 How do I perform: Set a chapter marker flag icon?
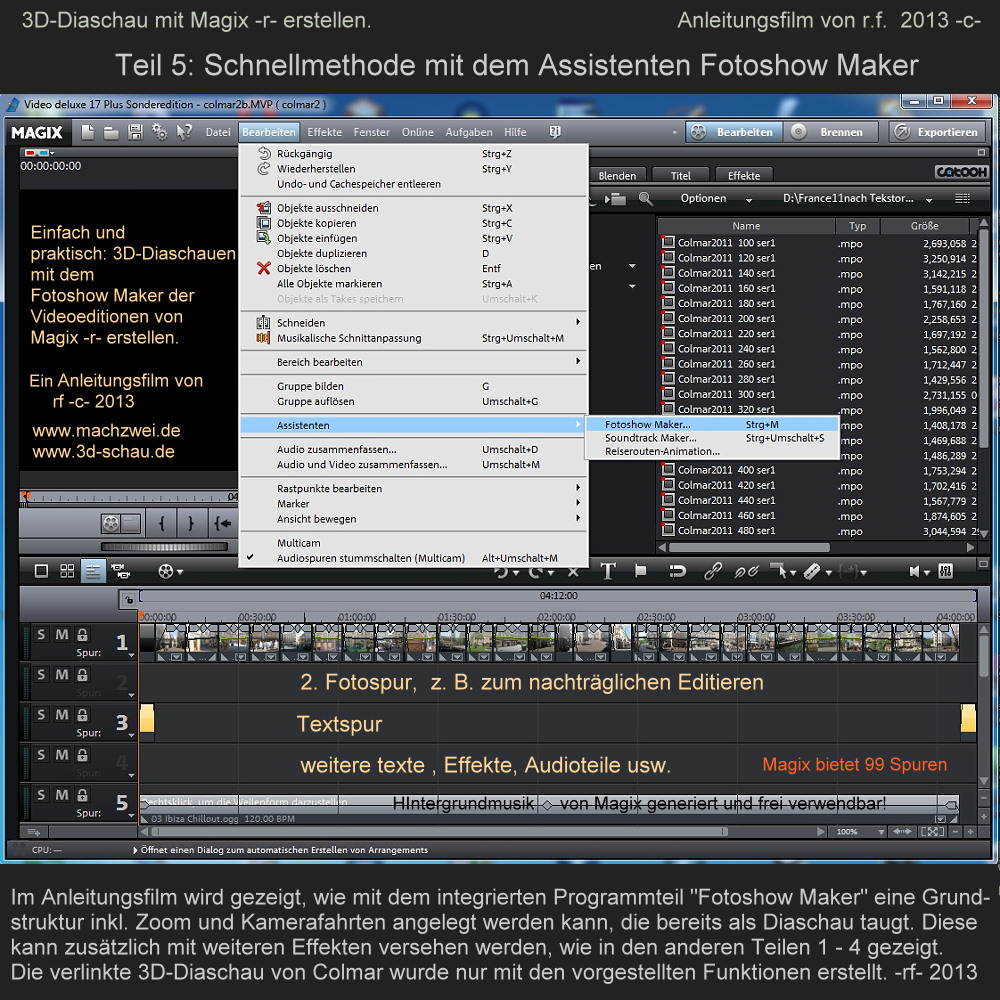[x=641, y=571]
